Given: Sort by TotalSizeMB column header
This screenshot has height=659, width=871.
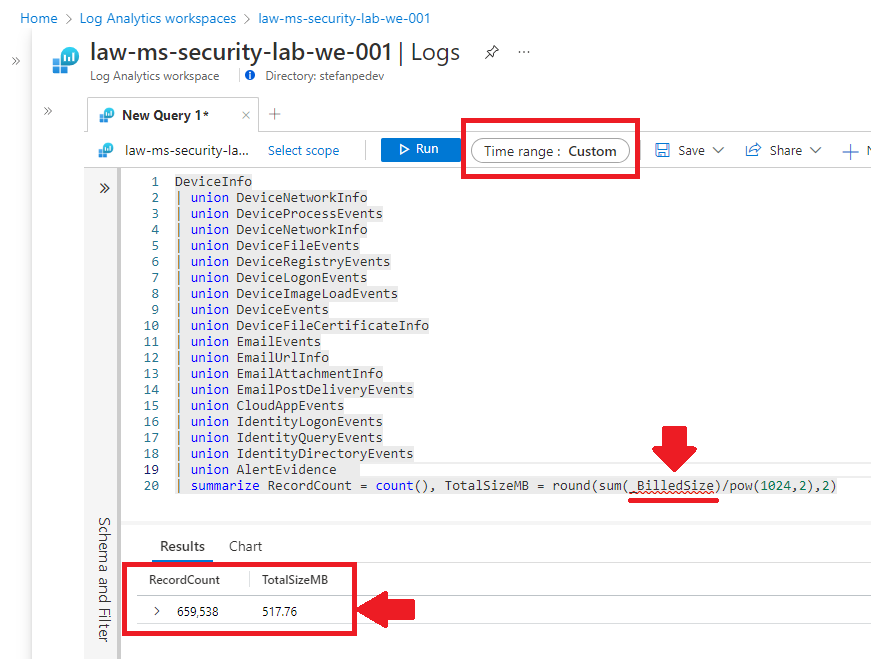Looking at the screenshot, I should click(295, 580).
